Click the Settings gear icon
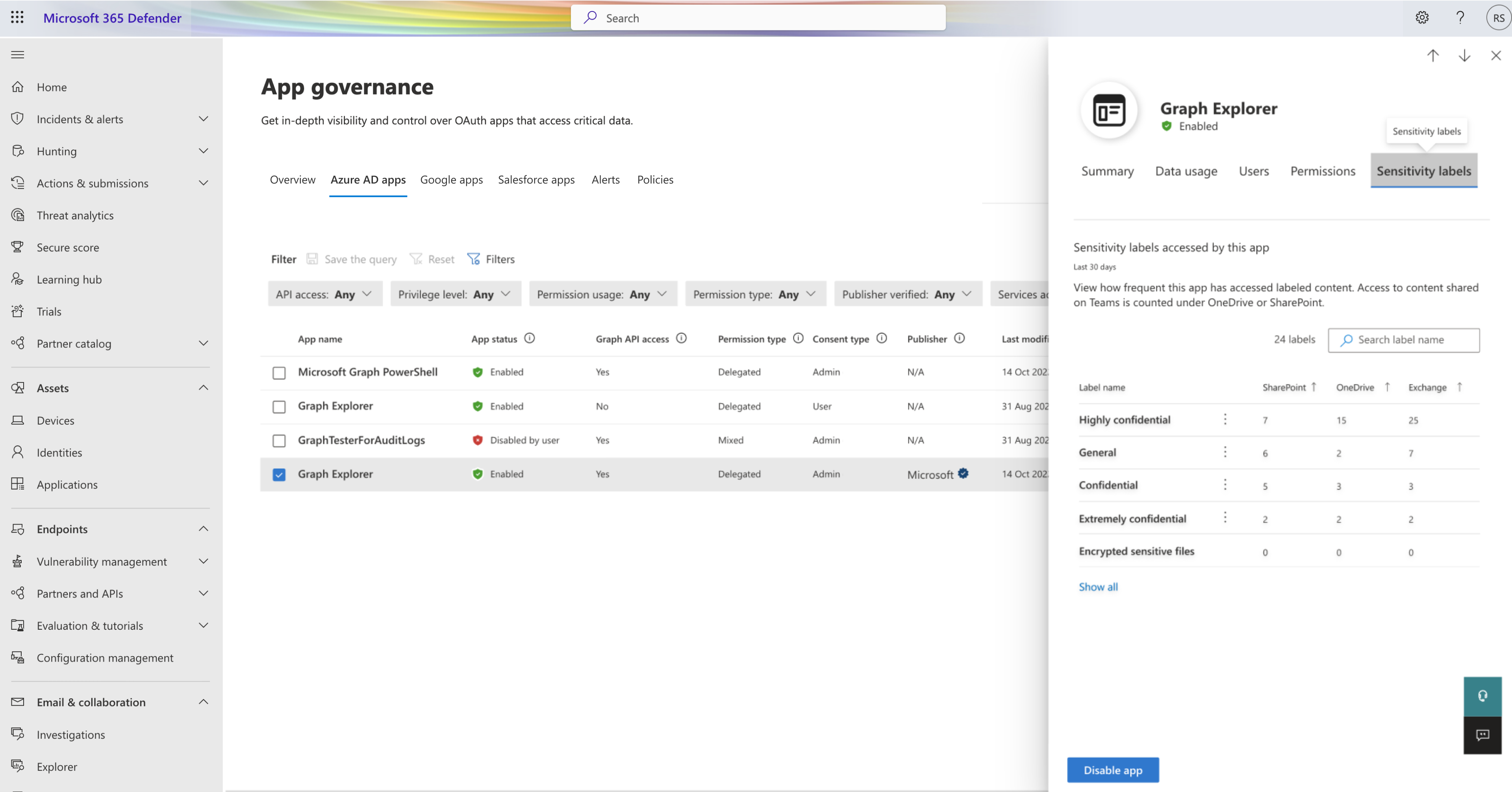 click(x=1421, y=17)
